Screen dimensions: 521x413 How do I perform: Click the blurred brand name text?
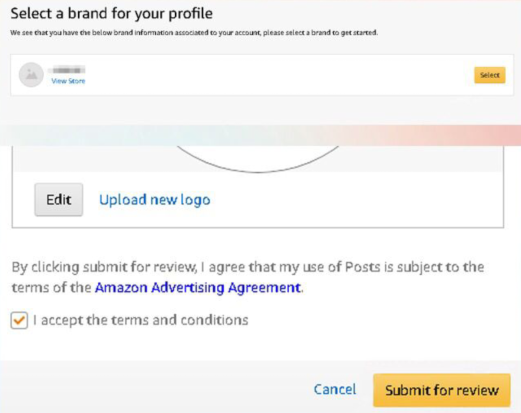[67, 70]
